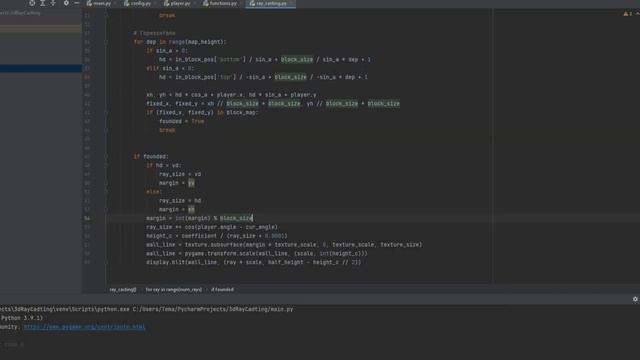The width and height of the screenshot is (640, 360).
Task: Click the display.blit code line
Action: pos(253,262)
